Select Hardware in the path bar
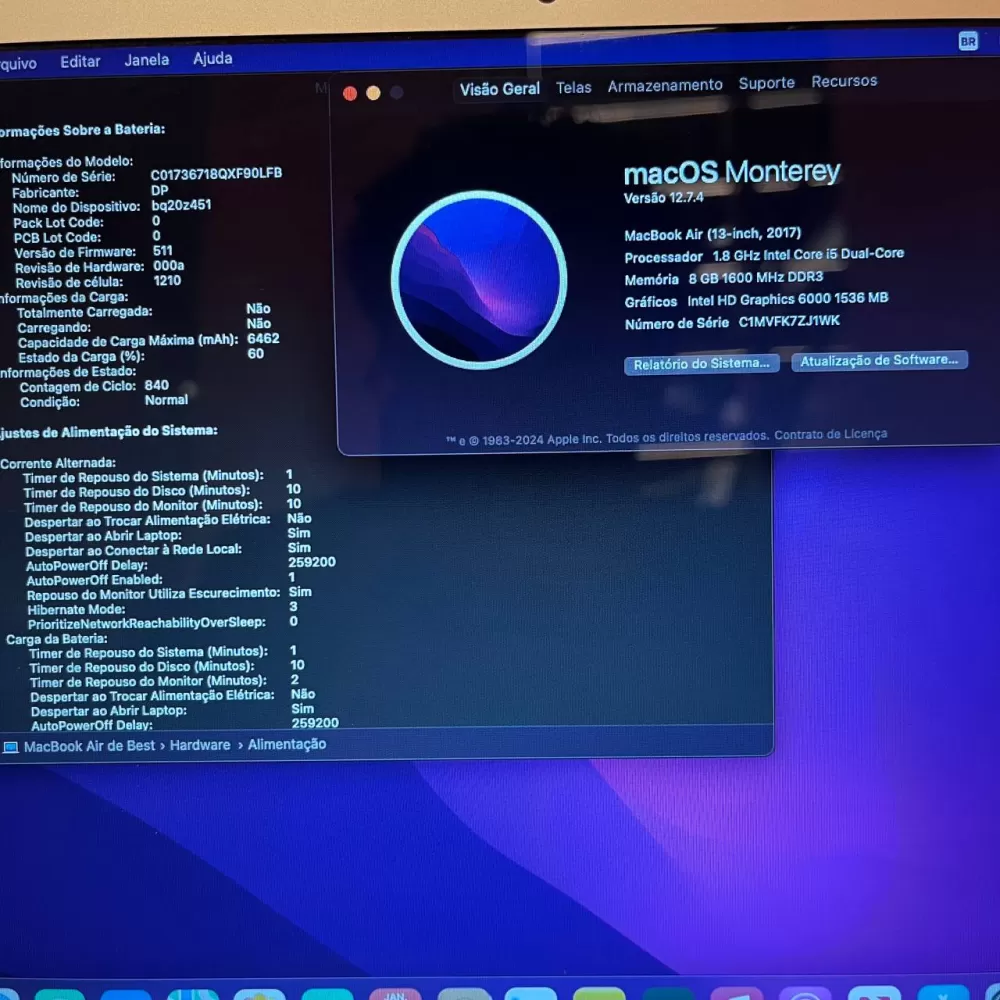Viewport: 1000px width, 1000px height. coord(200,745)
